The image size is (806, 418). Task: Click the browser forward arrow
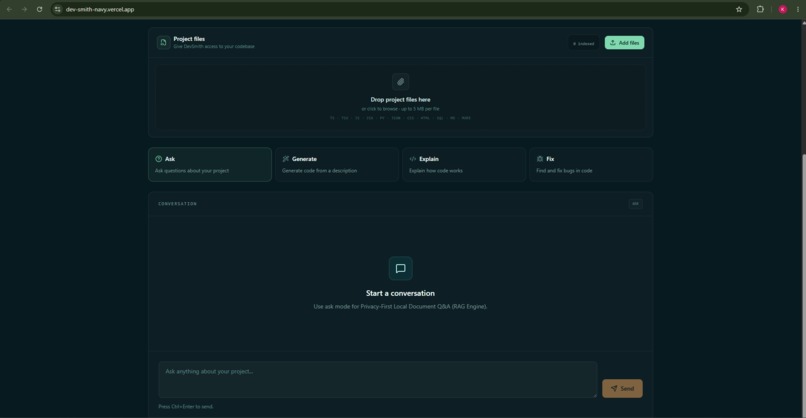[x=24, y=9]
